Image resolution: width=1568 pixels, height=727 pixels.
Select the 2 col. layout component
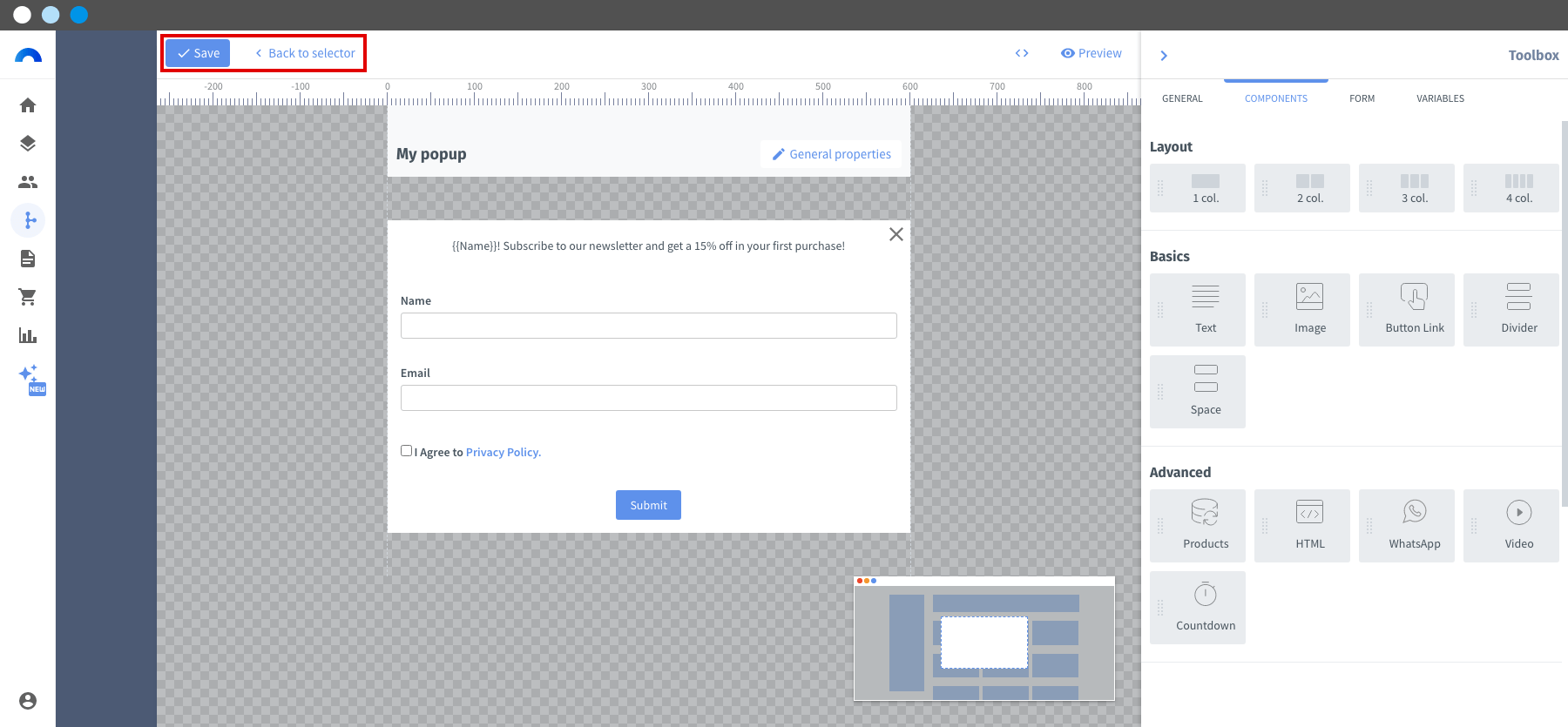click(1302, 188)
